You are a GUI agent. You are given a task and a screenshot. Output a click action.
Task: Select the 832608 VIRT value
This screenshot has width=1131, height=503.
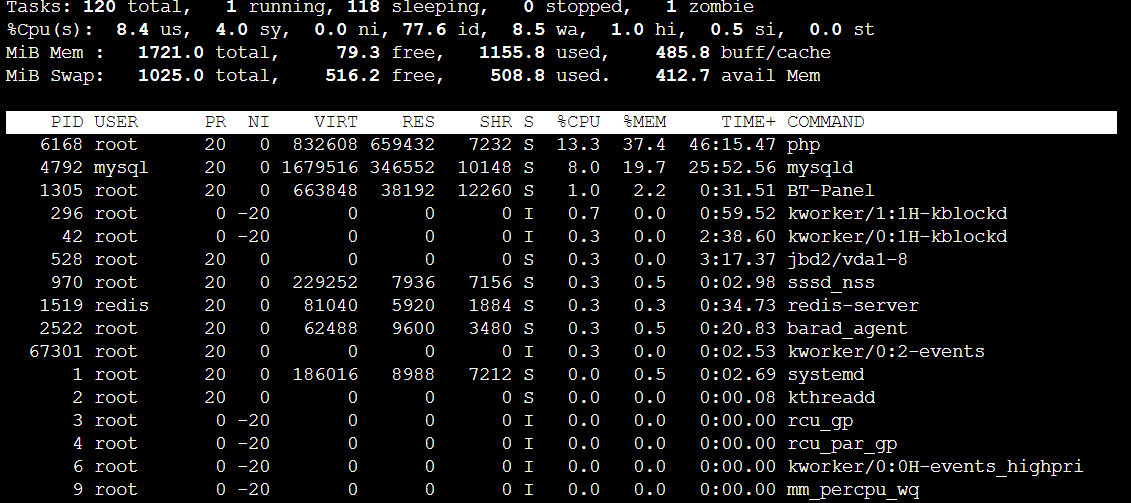(x=325, y=144)
